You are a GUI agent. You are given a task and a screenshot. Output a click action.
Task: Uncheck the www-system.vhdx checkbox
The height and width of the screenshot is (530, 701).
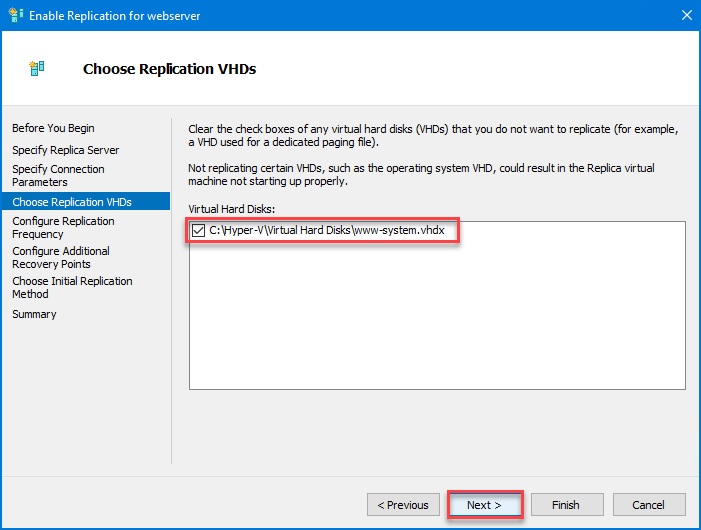pos(197,231)
